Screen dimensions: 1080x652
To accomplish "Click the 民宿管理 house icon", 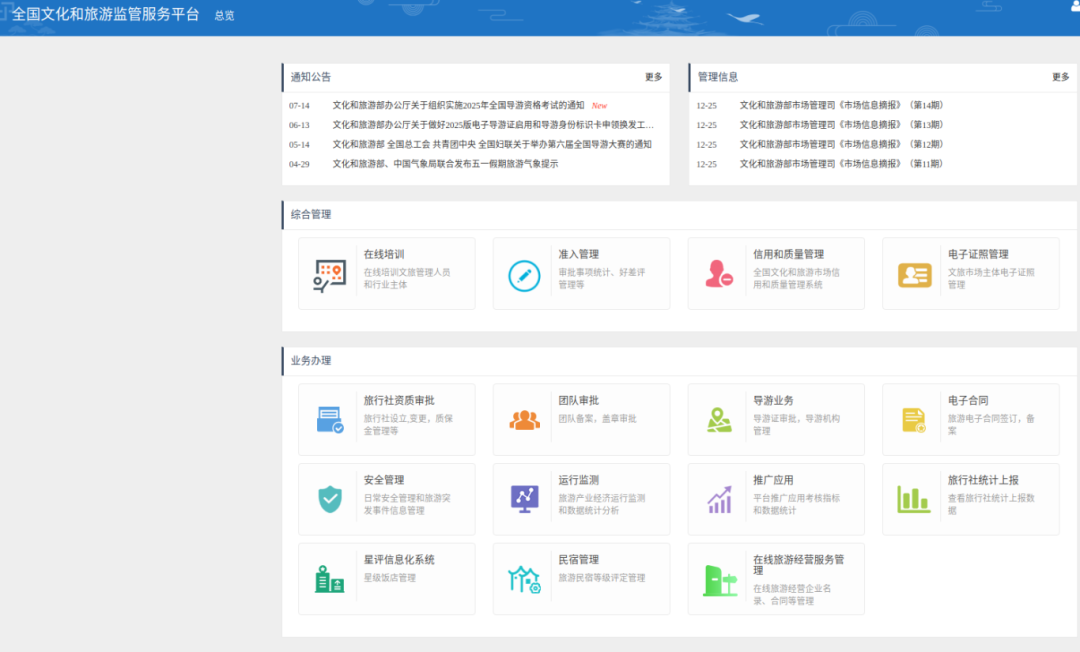I will tap(524, 579).
